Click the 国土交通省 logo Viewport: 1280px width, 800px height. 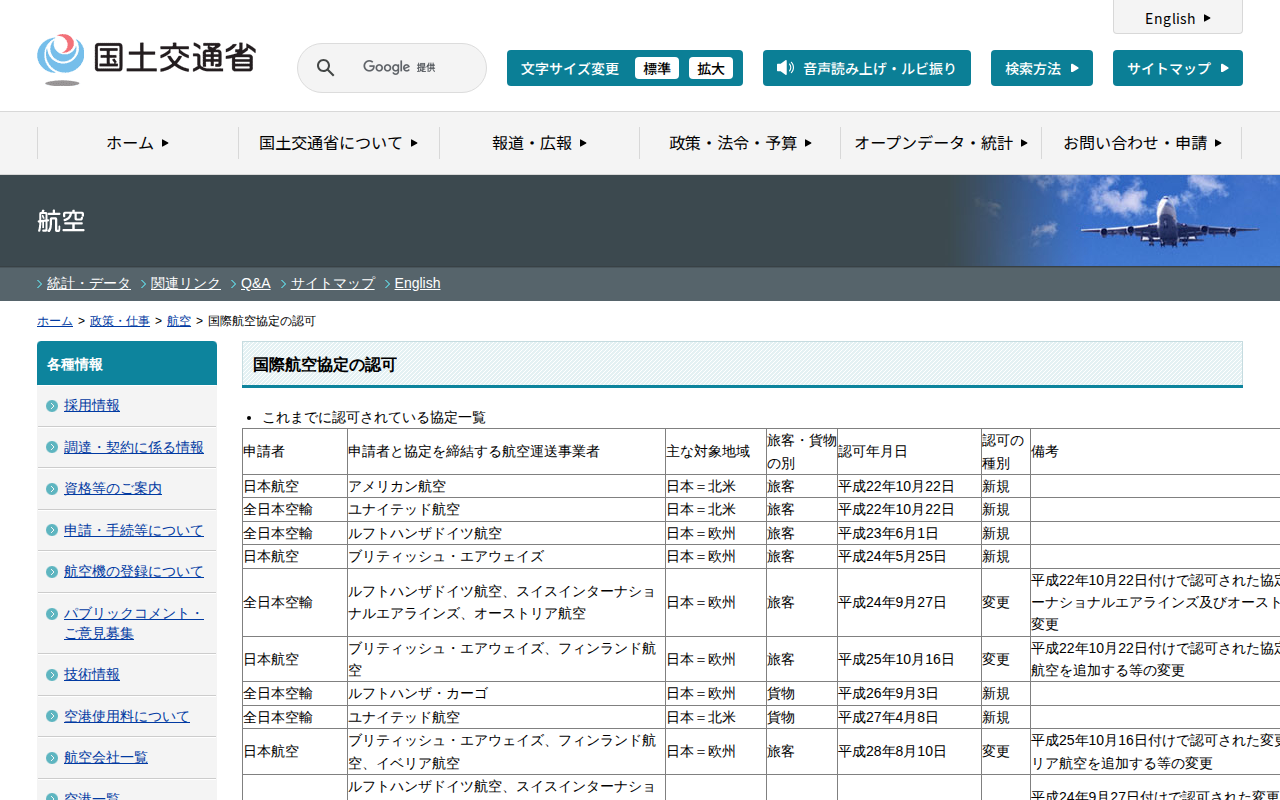(146, 60)
